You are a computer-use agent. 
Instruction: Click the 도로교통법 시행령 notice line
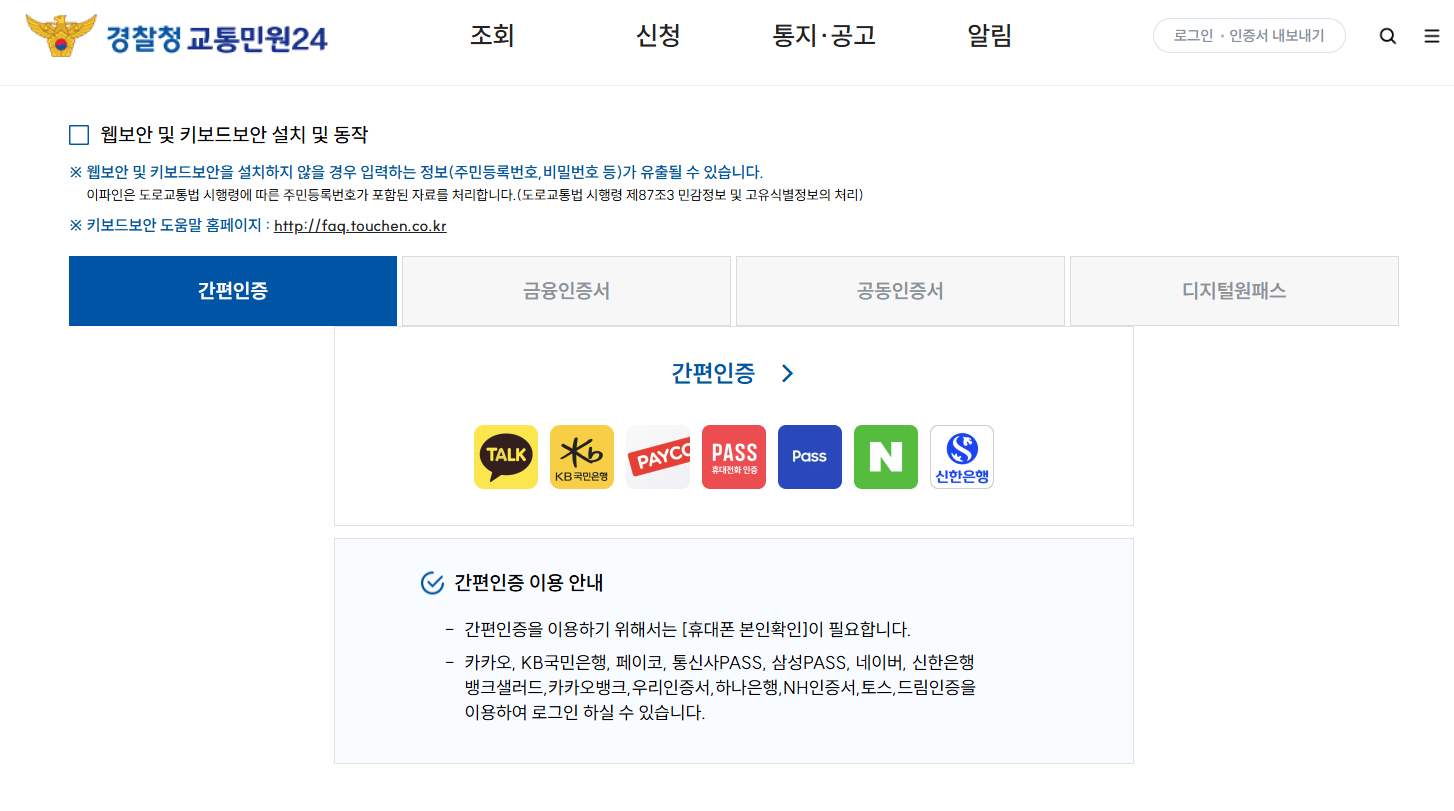coord(475,195)
